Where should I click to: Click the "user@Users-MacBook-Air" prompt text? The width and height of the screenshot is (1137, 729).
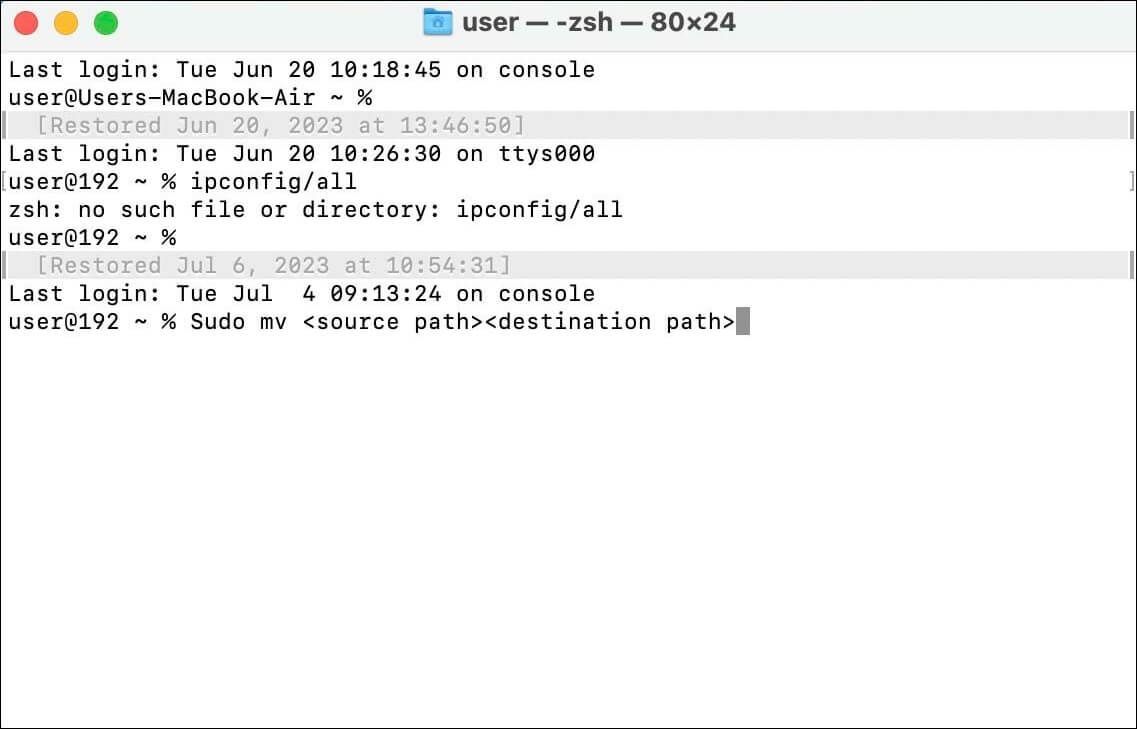coord(161,98)
